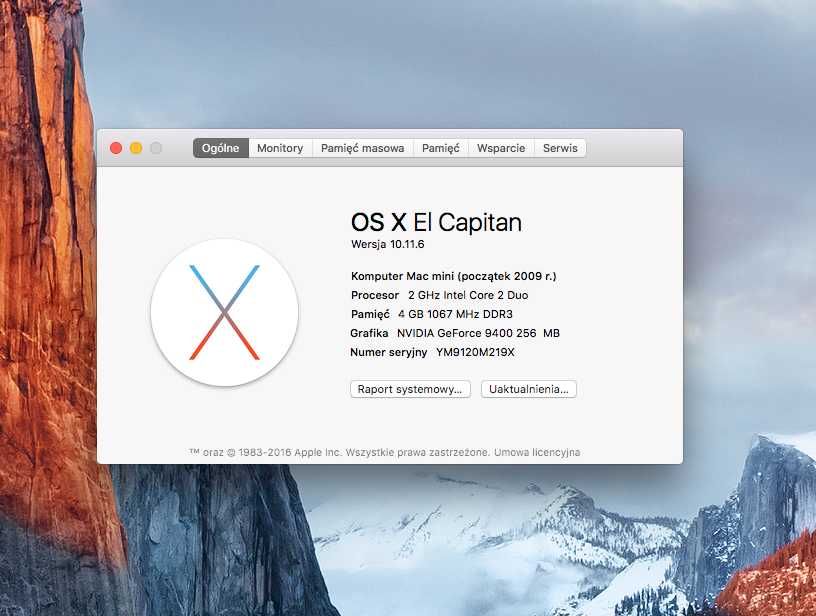Click the Wersja 10.11.6 text

[x=388, y=244]
